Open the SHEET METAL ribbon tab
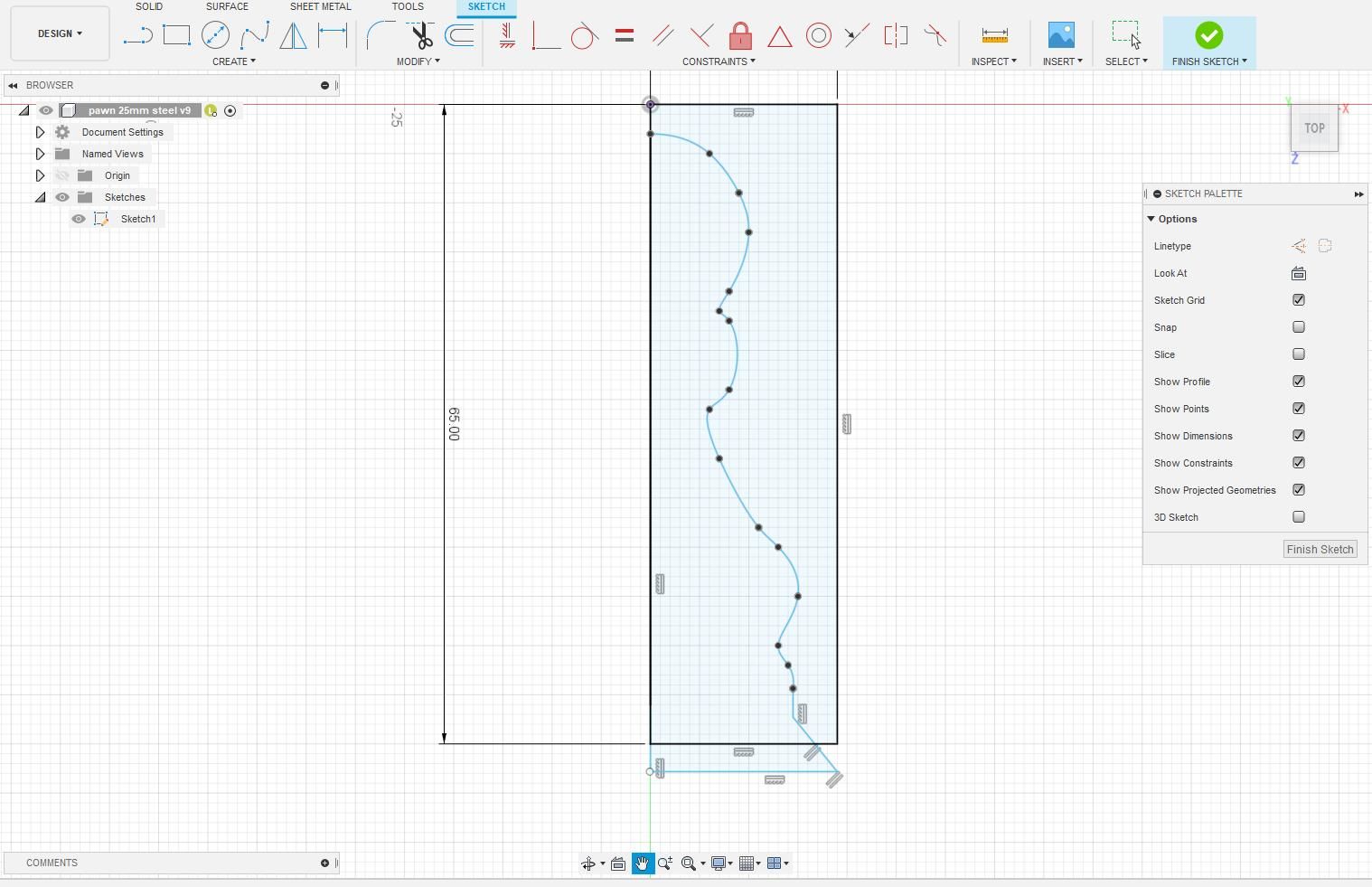Image resolution: width=1372 pixels, height=887 pixels. [321, 6]
